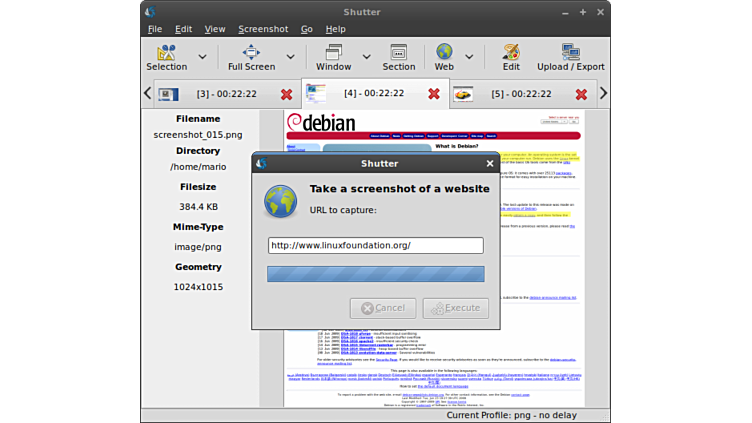This screenshot has height=423, width=752.
Task: Click the Selection capture tool icon
Action: tap(166, 52)
